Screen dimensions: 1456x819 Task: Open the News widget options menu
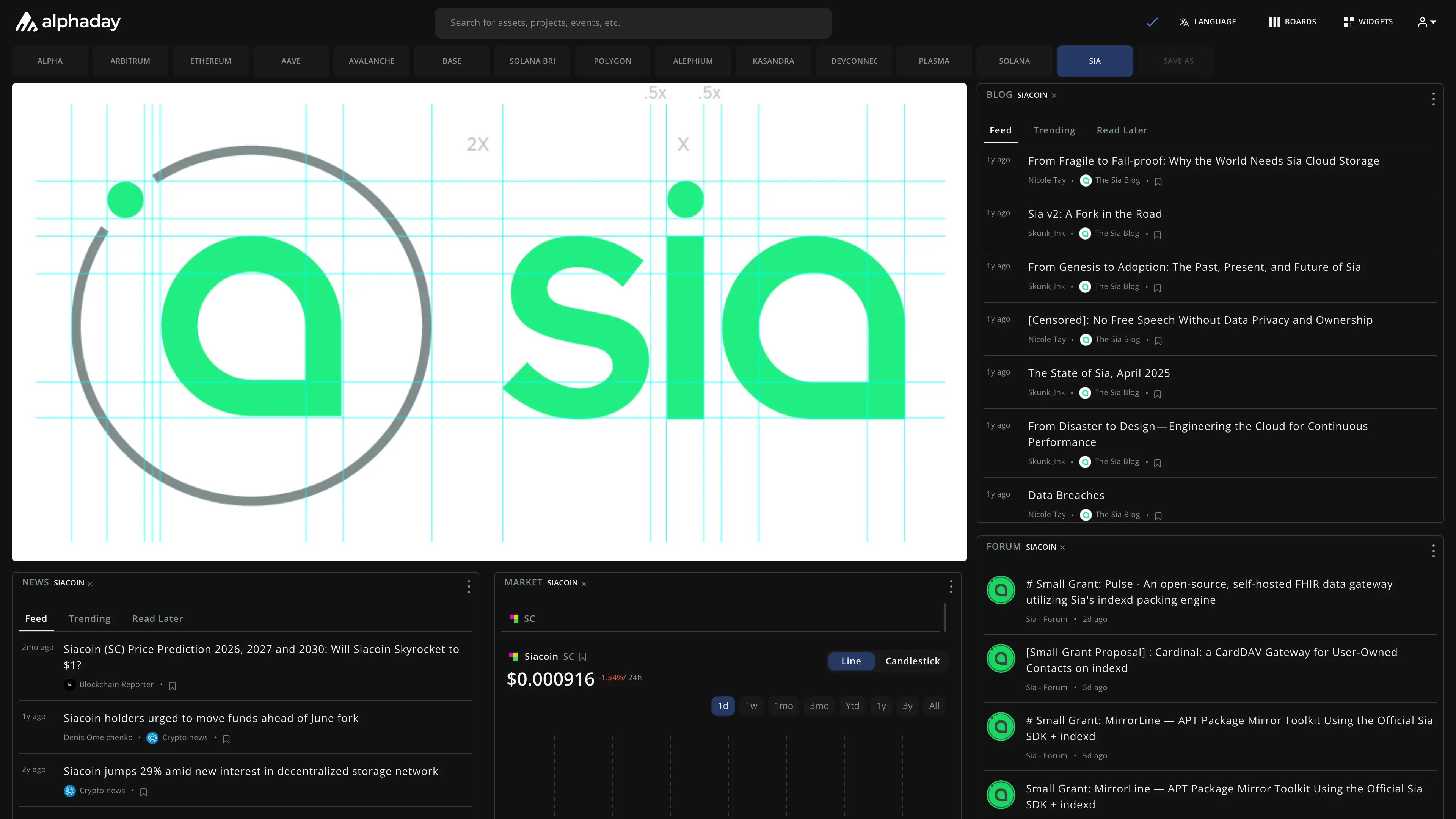coord(469,587)
